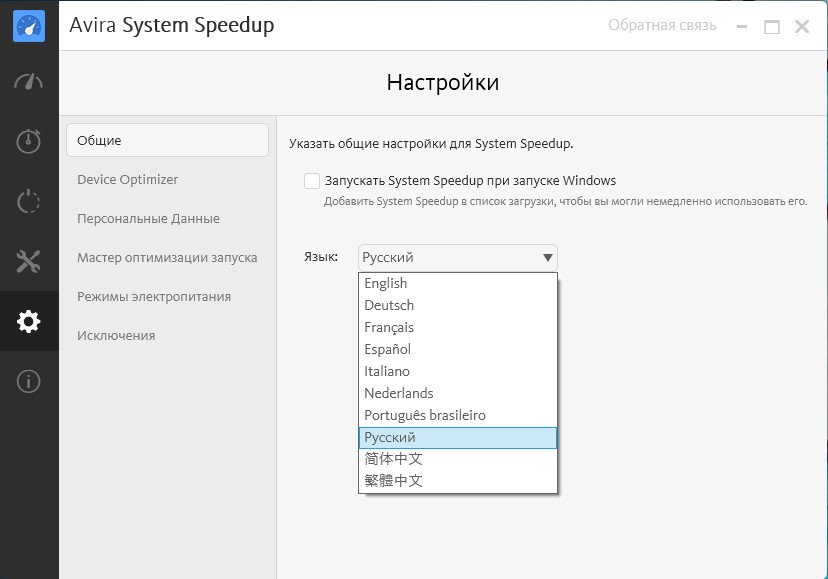Viewport: 828px width, 579px height.
Task: Click the Обратная связь feedback link
Action: (x=662, y=26)
